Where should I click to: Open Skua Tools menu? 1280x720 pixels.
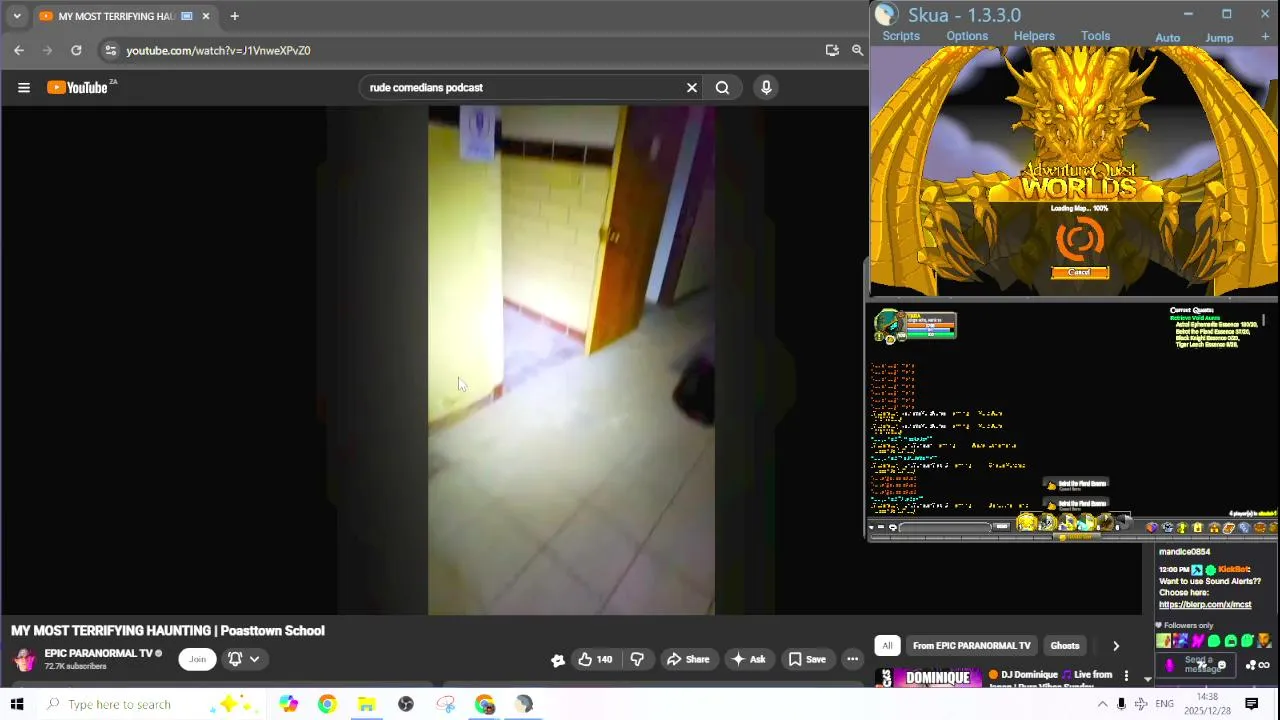[x=1095, y=36]
